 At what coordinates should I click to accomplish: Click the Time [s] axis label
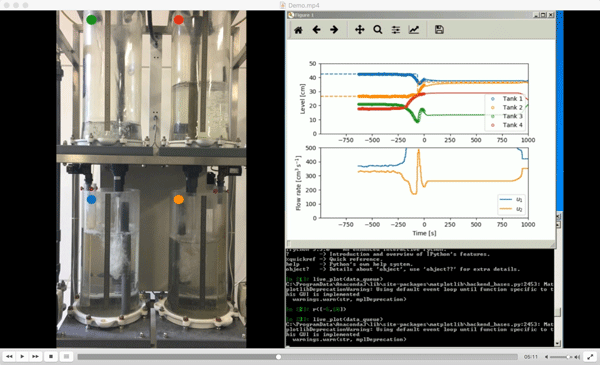point(424,233)
